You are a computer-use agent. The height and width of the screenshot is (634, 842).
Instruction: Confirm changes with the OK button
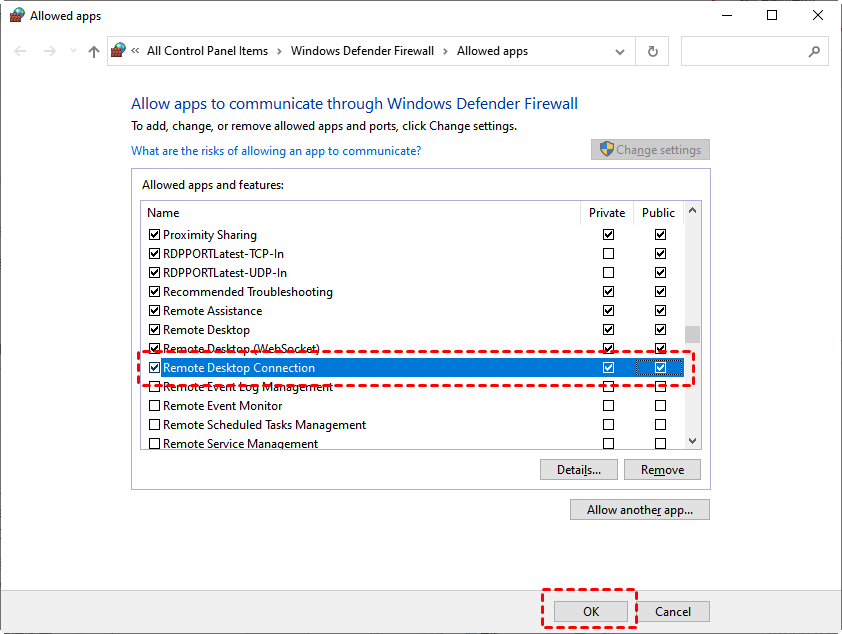coord(590,611)
